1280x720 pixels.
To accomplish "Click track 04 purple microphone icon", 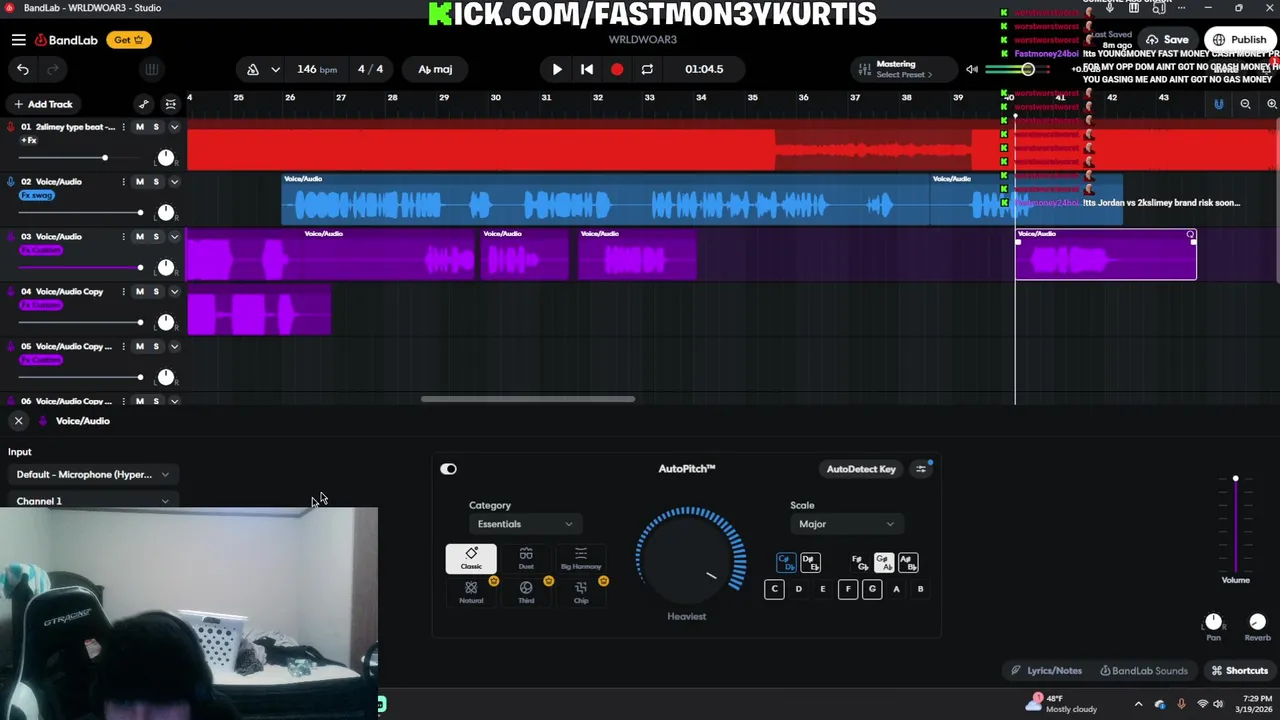I will (11, 292).
